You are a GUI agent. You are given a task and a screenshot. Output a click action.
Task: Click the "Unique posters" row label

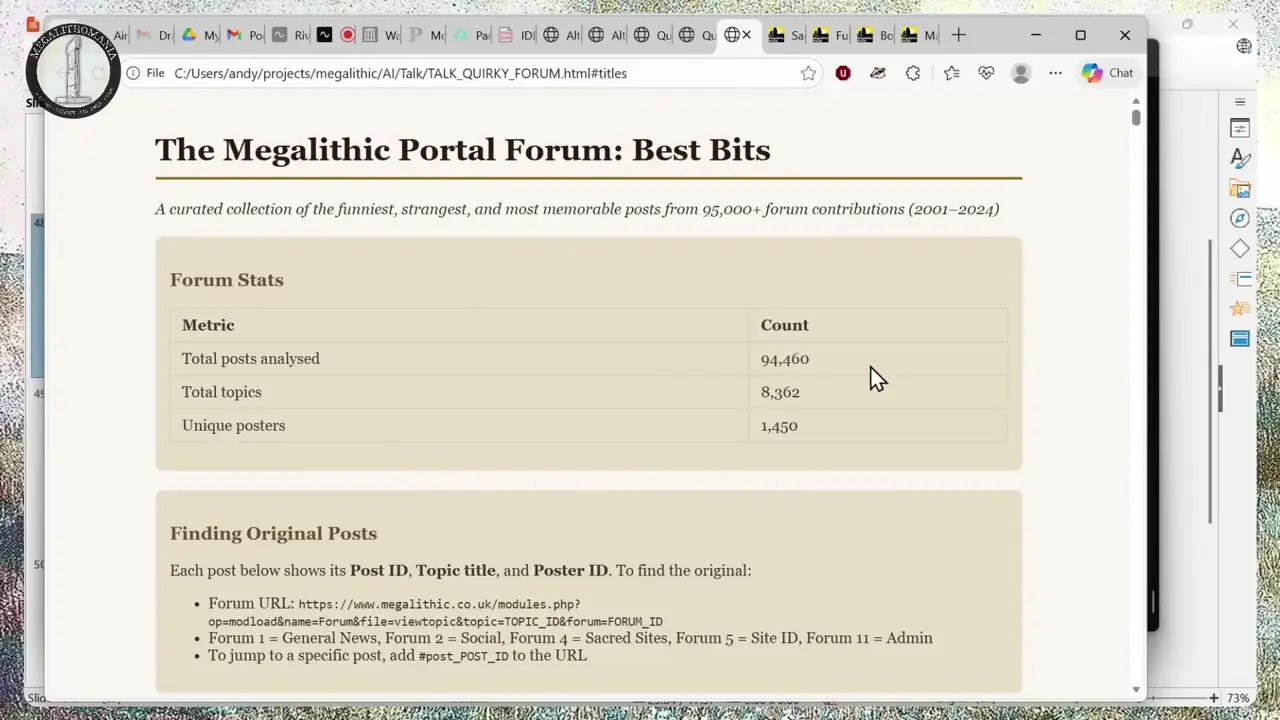click(x=233, y=425)
